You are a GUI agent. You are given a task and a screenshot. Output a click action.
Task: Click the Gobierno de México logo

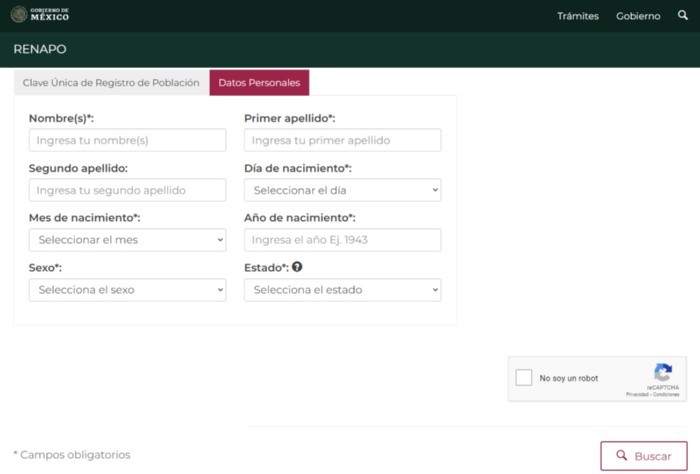[41, 15]
